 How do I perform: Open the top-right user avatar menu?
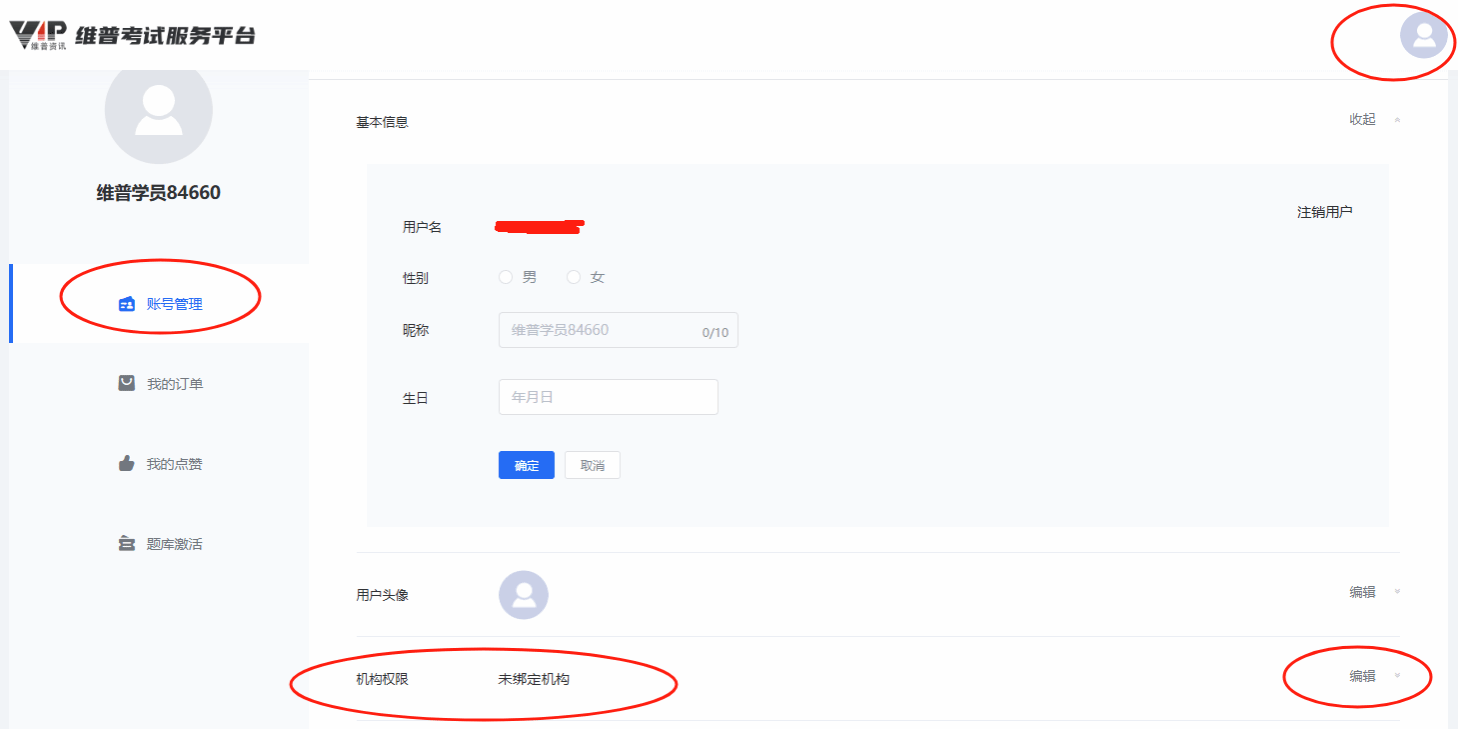pyautogui.click(x=1424, y=35)
